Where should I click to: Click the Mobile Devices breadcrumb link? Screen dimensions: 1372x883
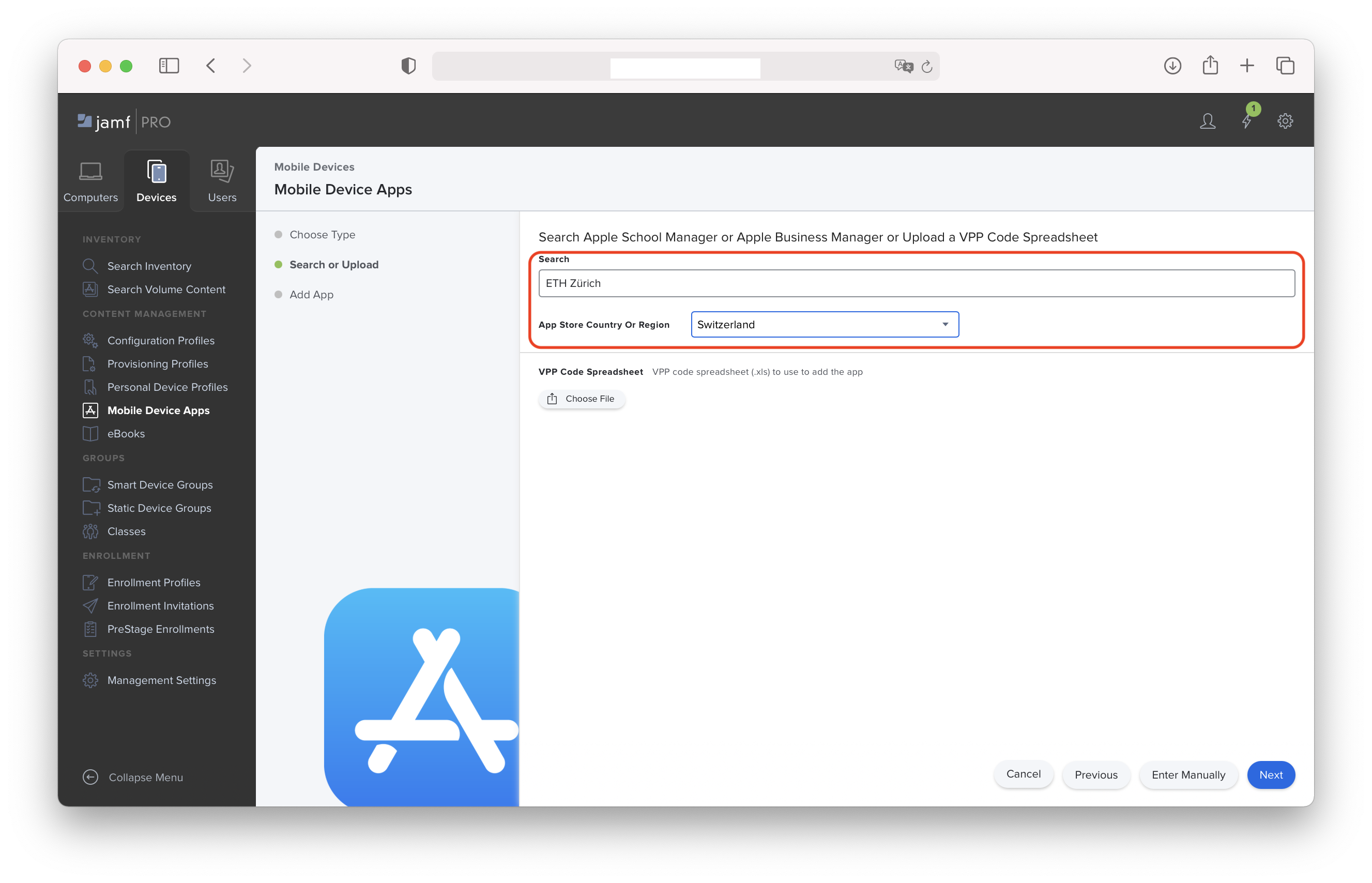[x=314, y=167]
